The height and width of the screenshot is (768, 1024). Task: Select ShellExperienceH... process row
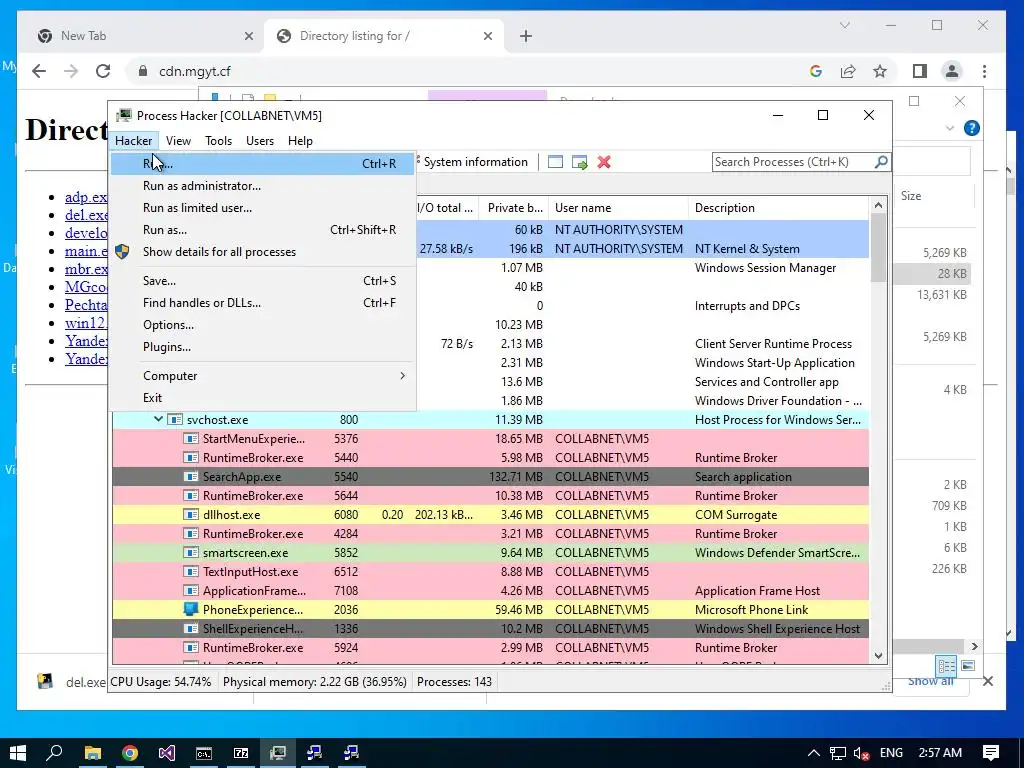490,628
